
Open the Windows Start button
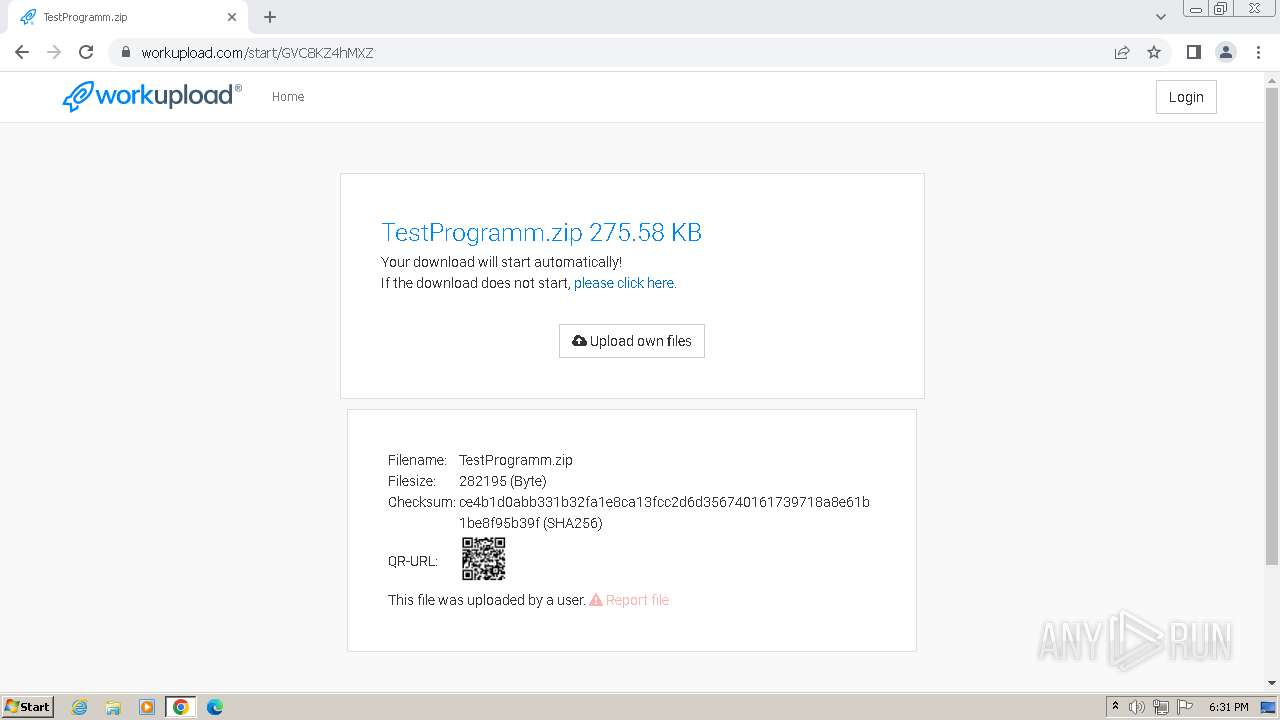28,706
